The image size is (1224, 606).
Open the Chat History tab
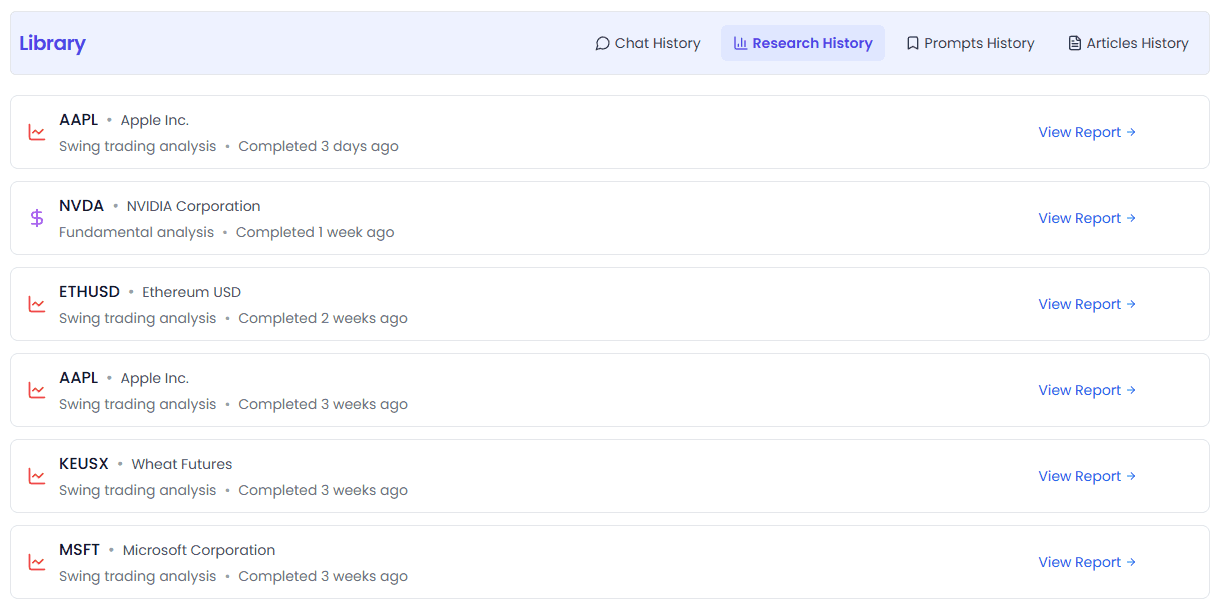[647, 43]
